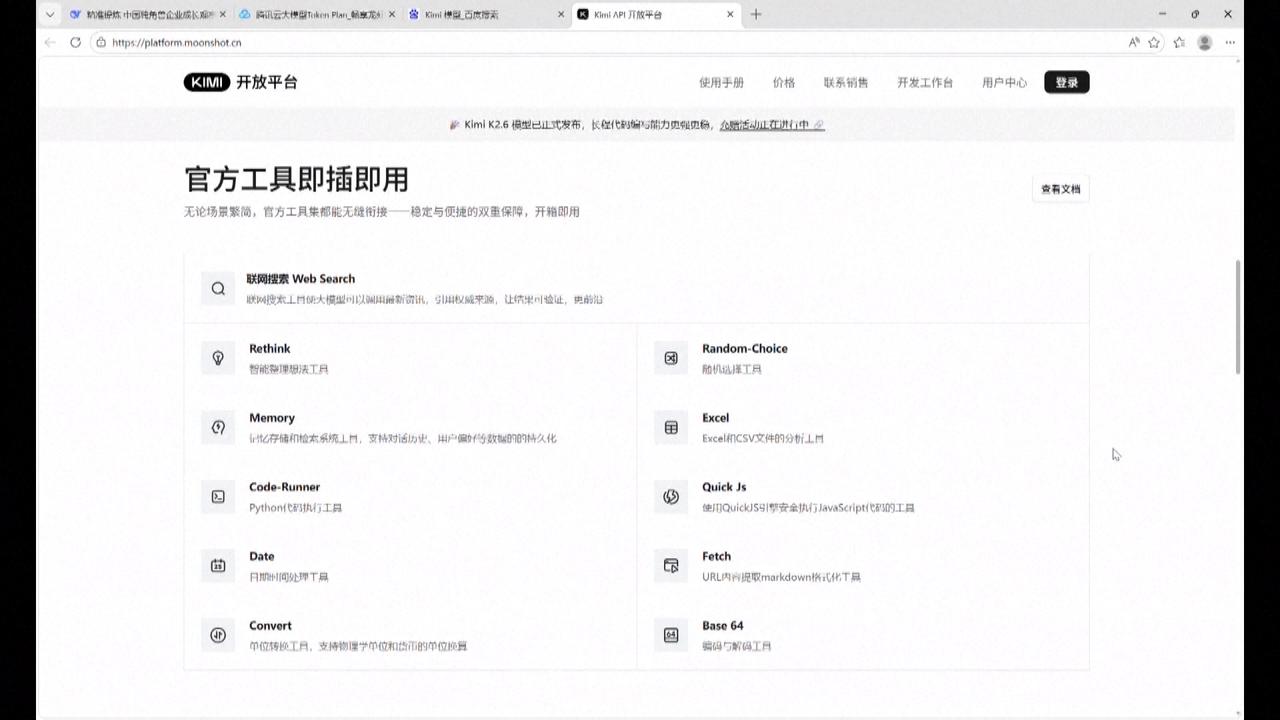This screenshot has height=720, width=1280.
Task: Click the Rethink lightbulb icon
Action: tap(218, 358)
